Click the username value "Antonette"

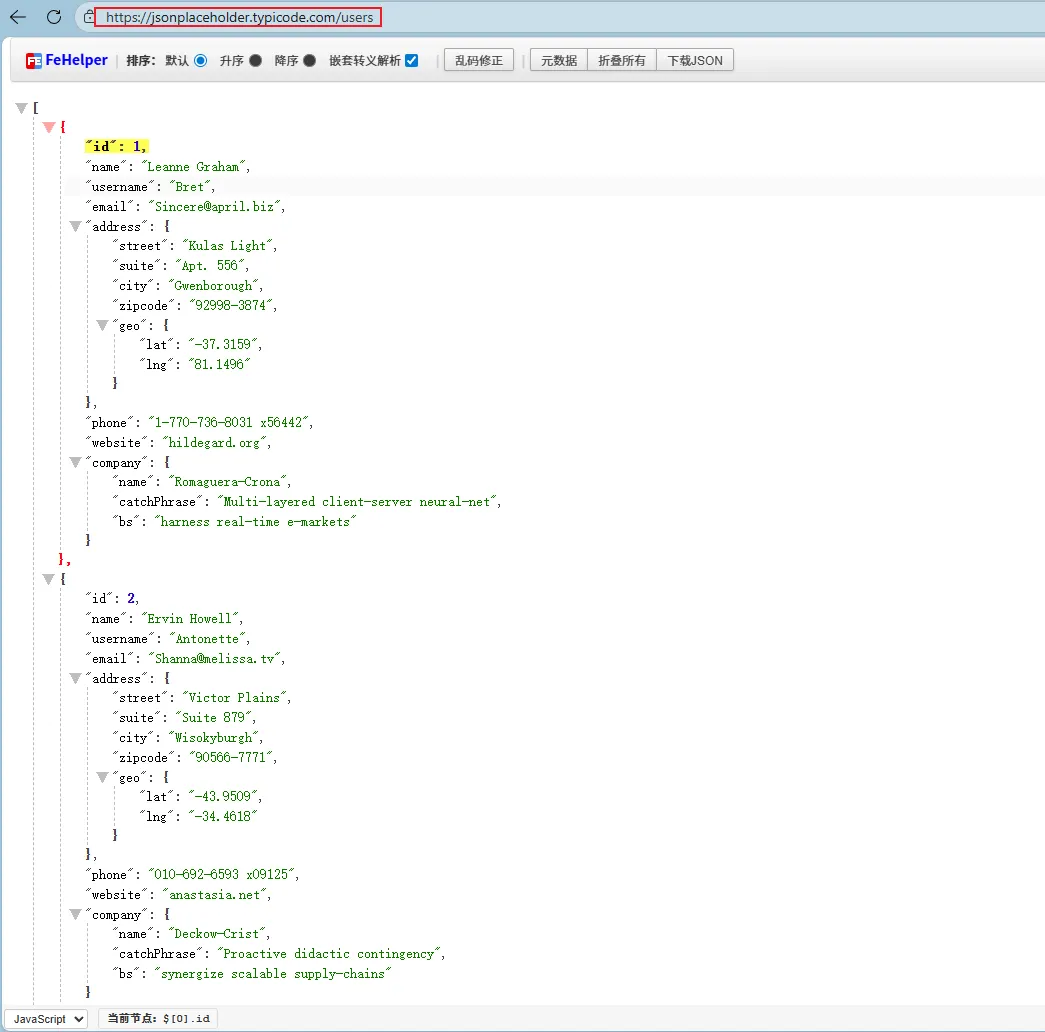(207, 639)
